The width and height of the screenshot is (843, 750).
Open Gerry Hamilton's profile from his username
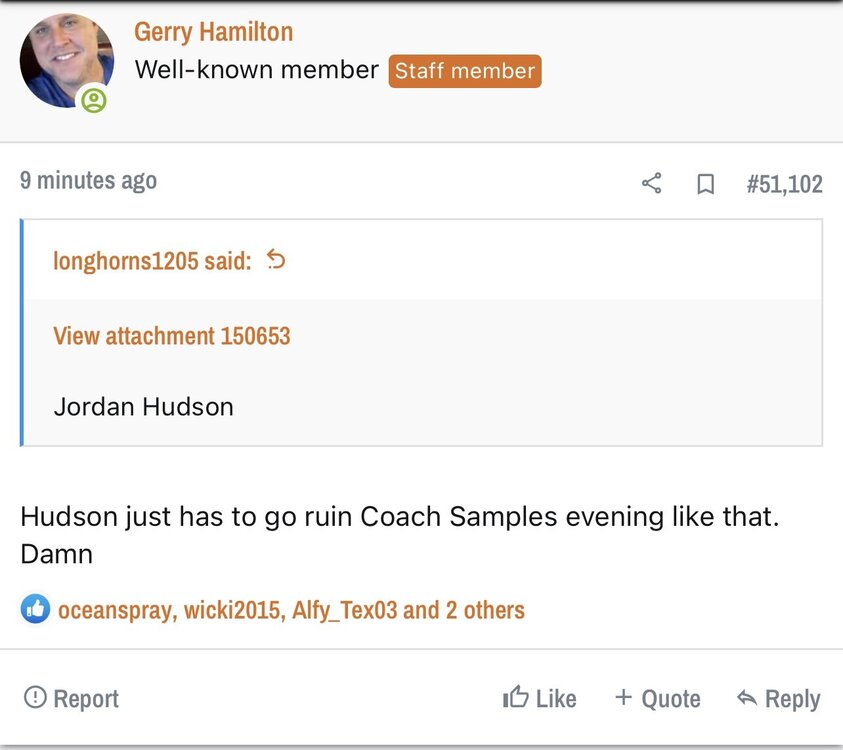pyautogui.click(x=213, y=31)
